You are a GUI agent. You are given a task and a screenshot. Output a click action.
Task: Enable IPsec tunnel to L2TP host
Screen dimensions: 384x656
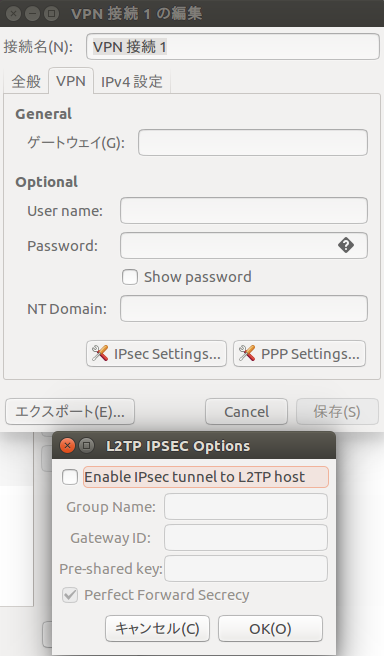click(x=70, y=477)
